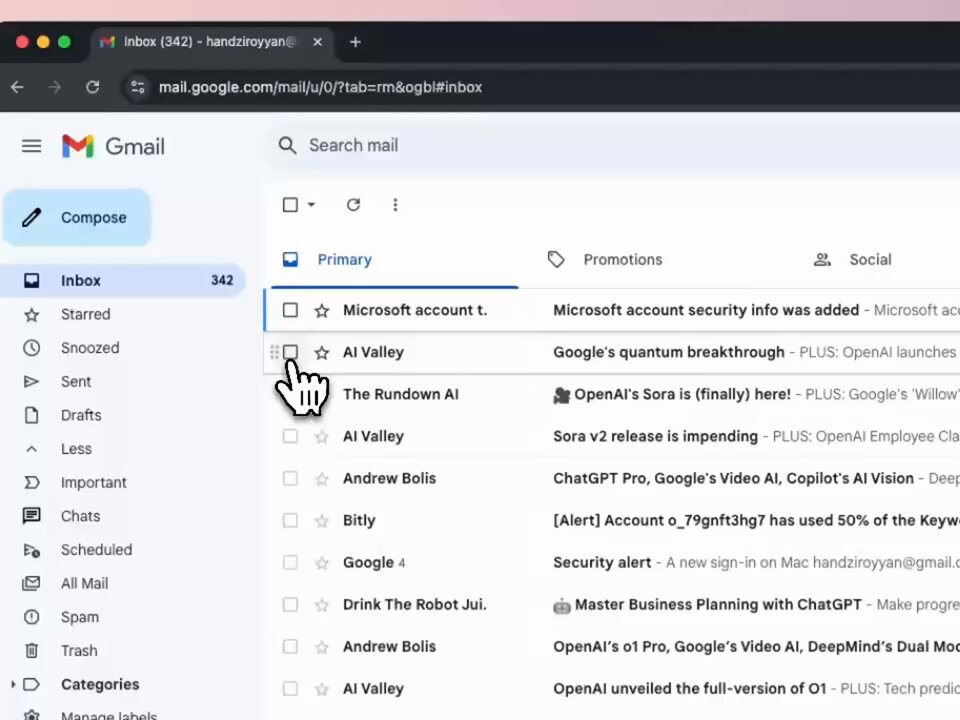
Task: Click the Important marker icon in sidebar
Action: [x=31, y=482]
